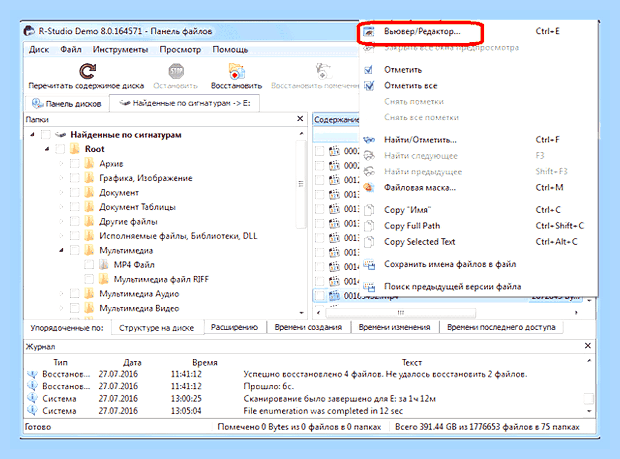Collapse the Найденные по сигнатурам tree node

coord(32,135)
